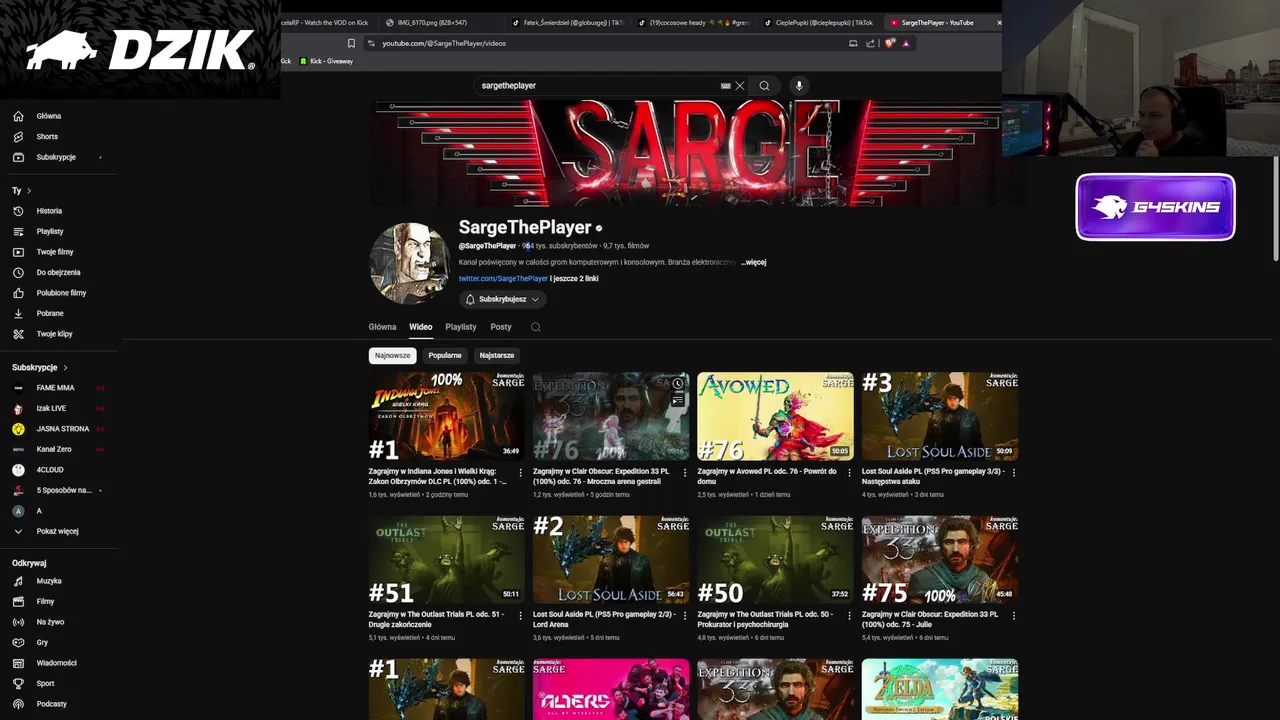The image size is (1280, 720).
Task: Search within channel magnifier icon
Action: click(536, 327)
